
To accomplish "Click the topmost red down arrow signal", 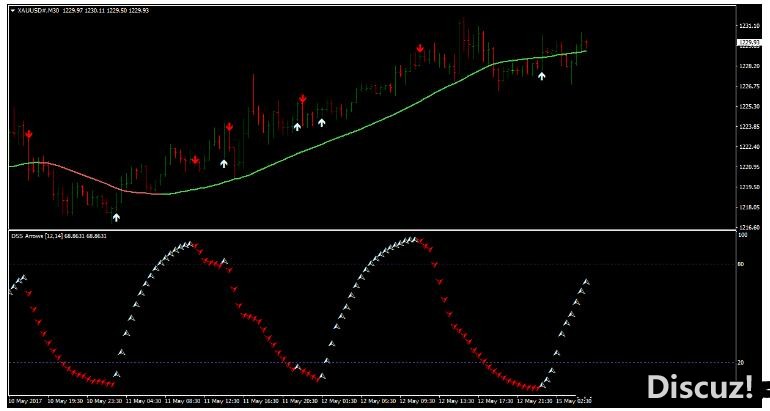I will (421, 47).
